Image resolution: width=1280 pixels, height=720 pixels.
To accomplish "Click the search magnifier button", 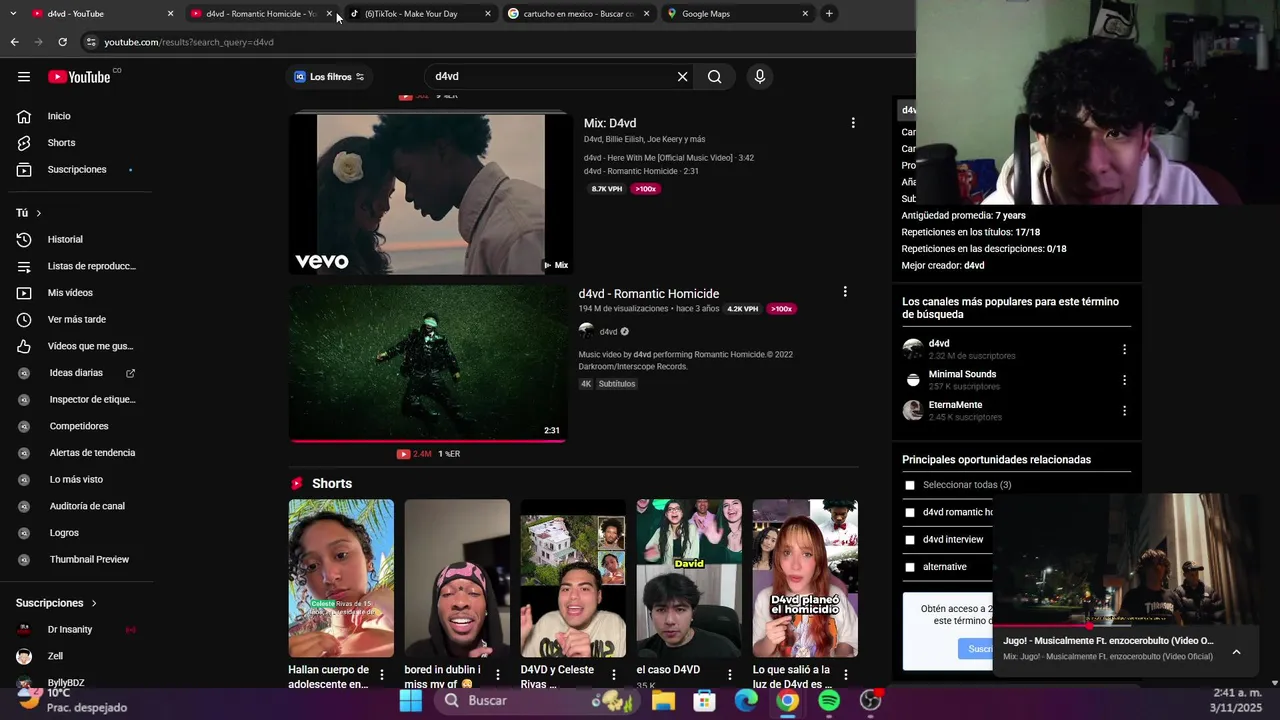I will pyautogui.click(x=714, y=77).
